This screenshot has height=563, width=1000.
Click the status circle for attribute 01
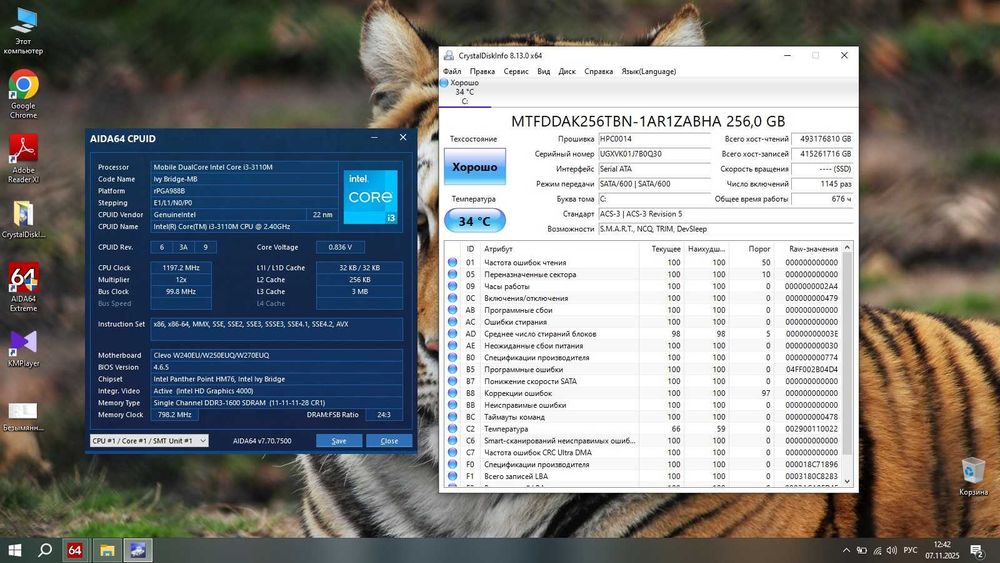452,262
